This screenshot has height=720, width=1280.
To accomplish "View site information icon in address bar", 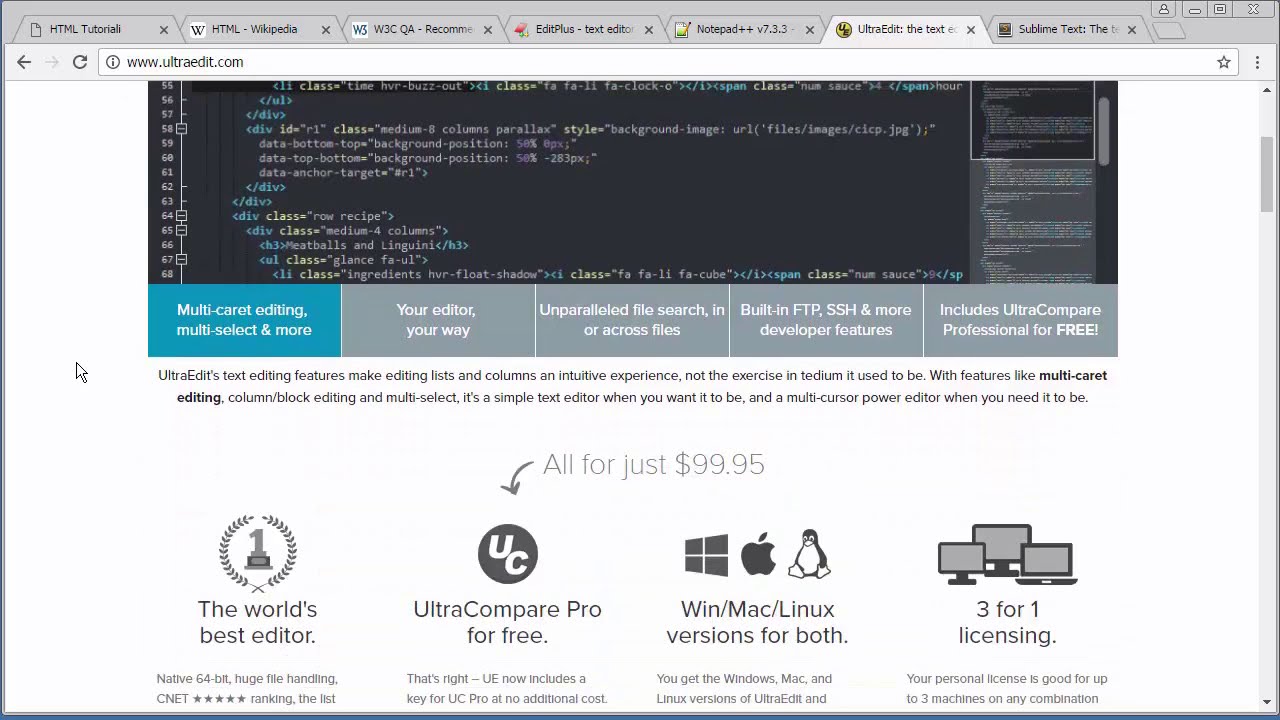I will (x=113, y=62).
